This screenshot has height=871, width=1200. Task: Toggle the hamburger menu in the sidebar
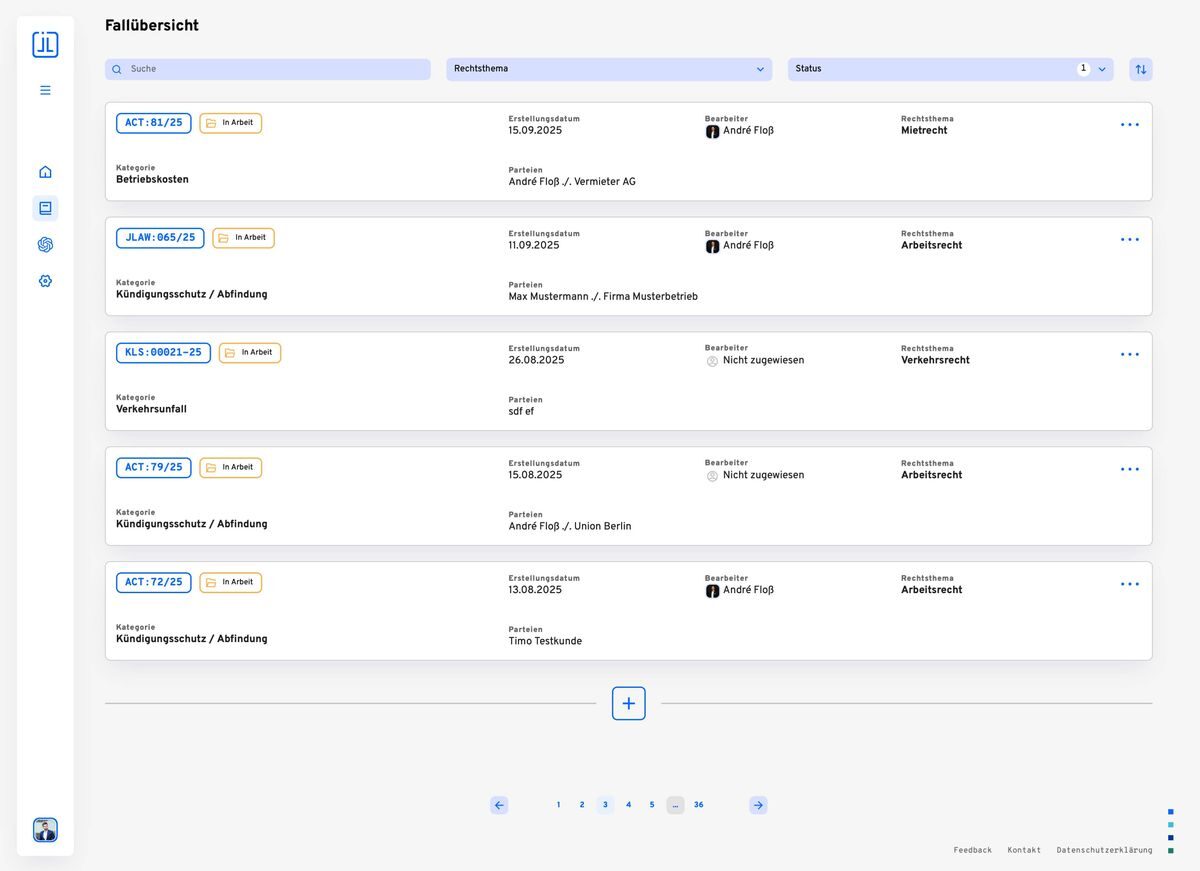(45, 90)
